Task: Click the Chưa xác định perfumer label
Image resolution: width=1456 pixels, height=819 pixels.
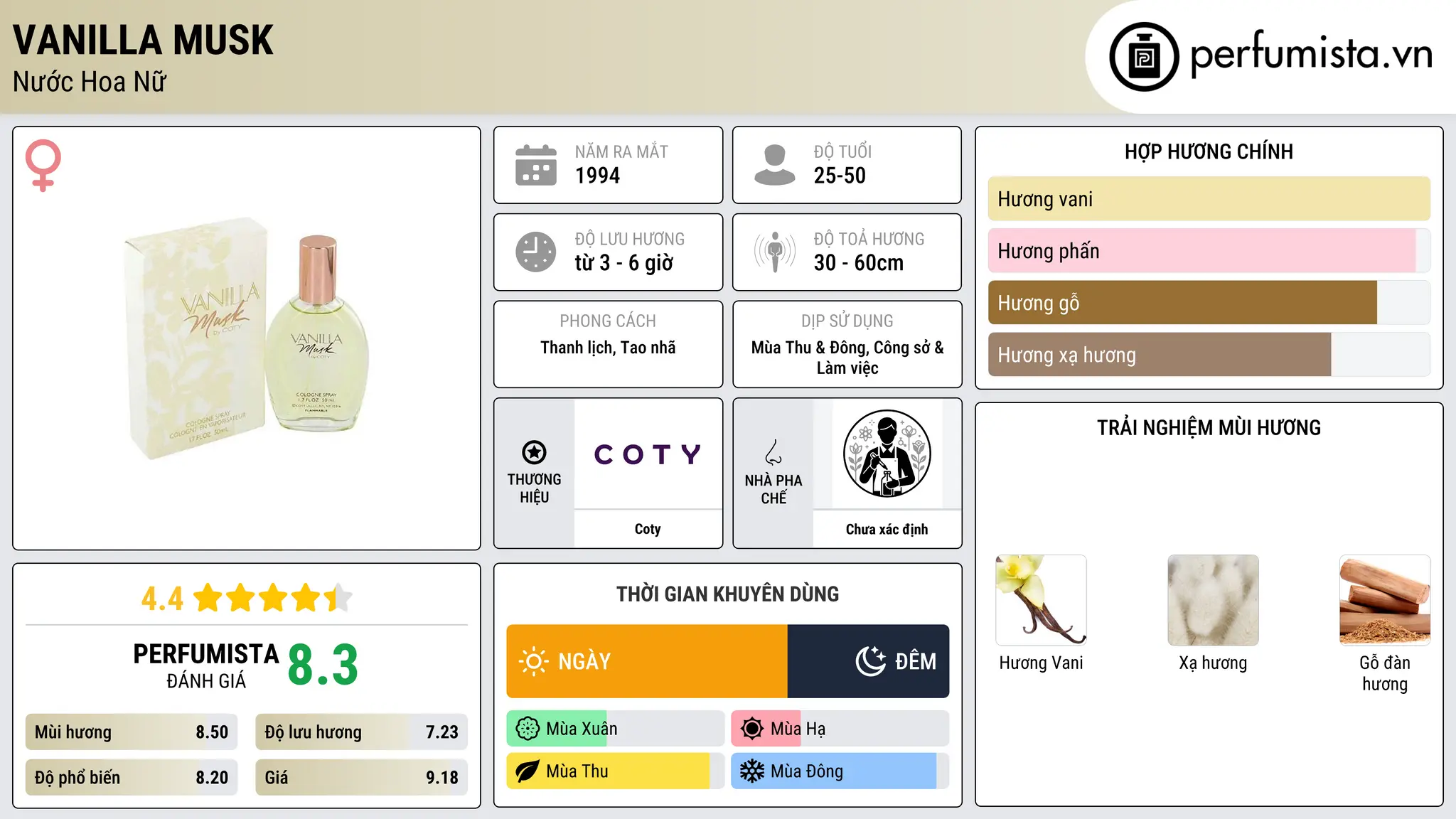Action: click(x=887, y=530)
